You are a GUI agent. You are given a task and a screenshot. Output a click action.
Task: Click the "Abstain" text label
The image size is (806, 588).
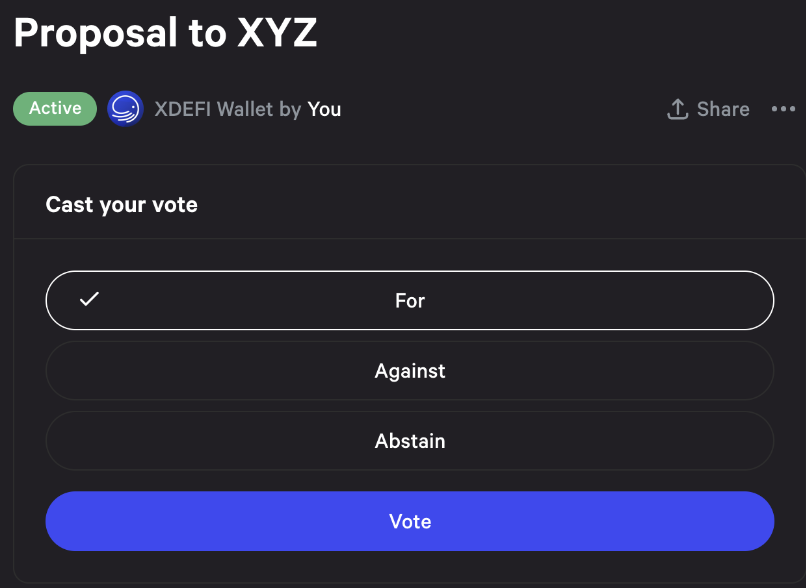410,441
